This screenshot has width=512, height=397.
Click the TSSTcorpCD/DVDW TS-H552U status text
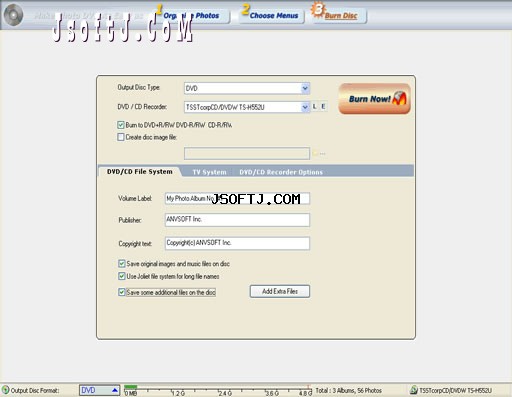[455, 390]
